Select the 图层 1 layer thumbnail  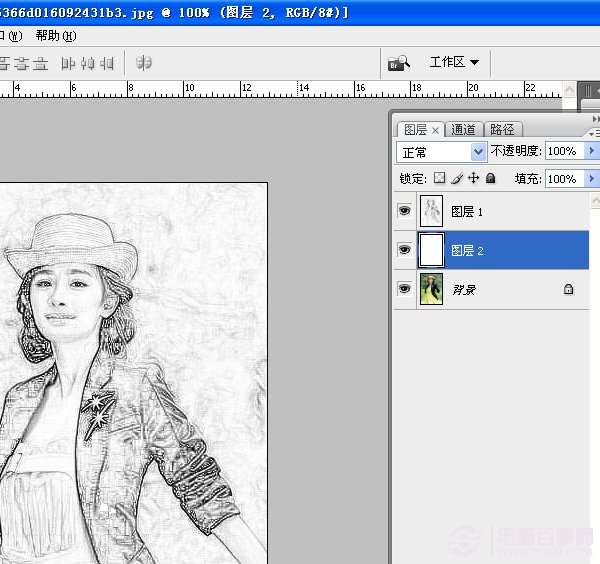coord(431,212)
